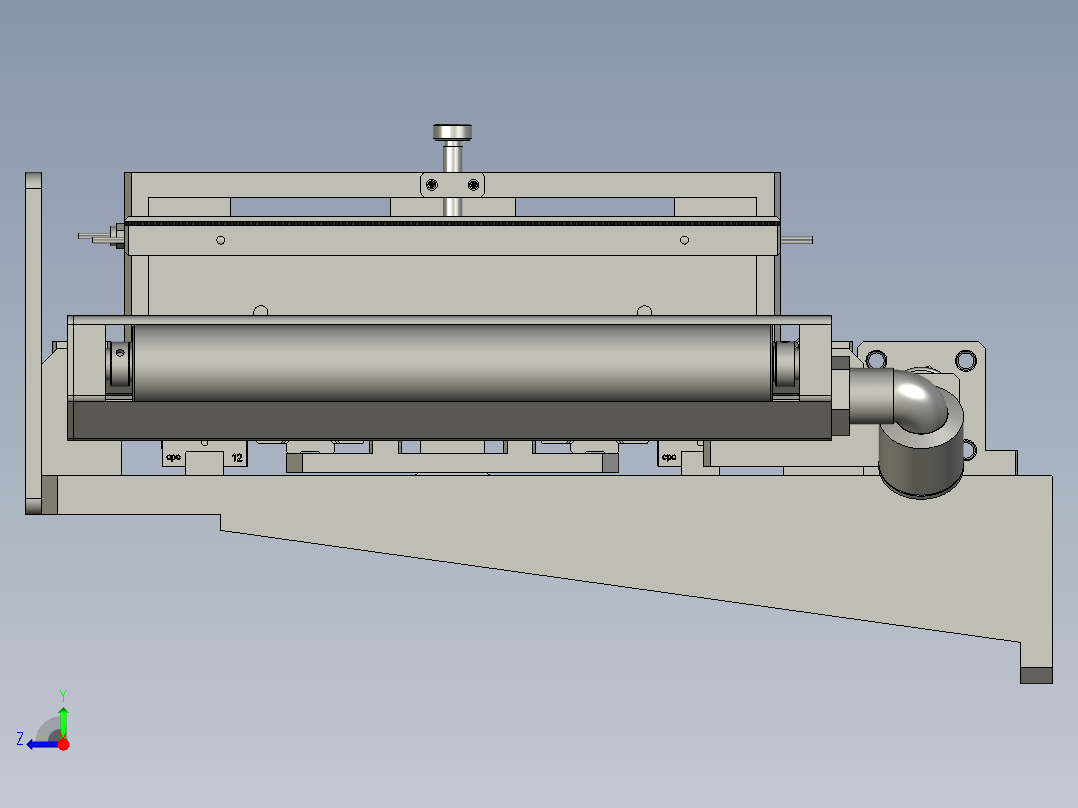
Task: Pick the top-right mounting hole on right flange
Action: point(966,360)
